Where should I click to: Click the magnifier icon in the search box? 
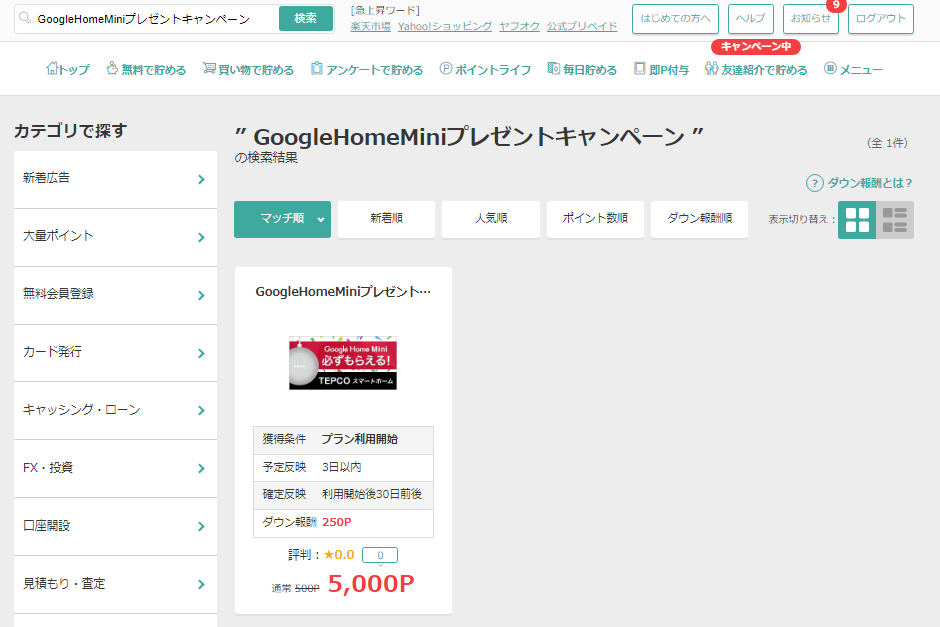[25, 18]
